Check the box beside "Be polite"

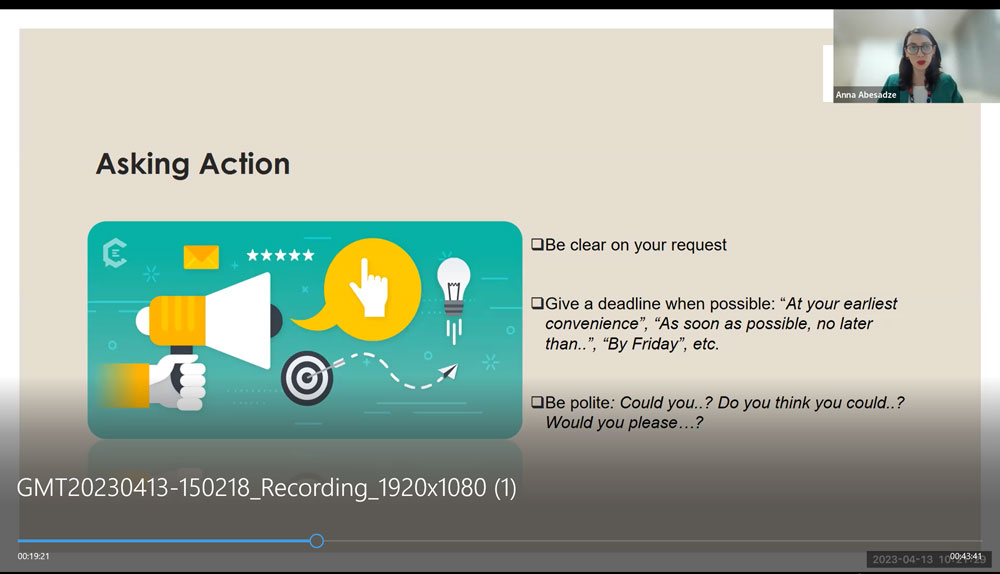(x=537, y=402)
